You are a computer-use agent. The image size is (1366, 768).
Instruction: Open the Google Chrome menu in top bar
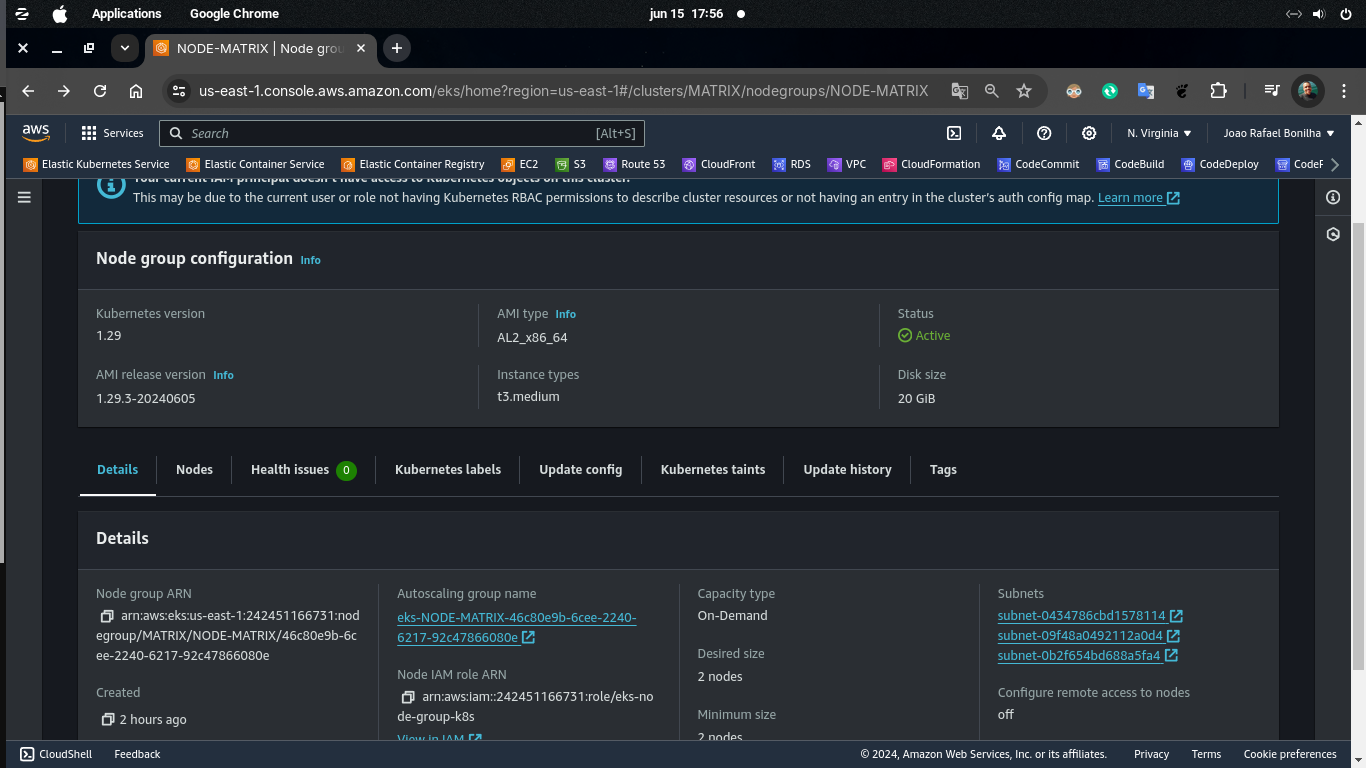coord(234,14)
